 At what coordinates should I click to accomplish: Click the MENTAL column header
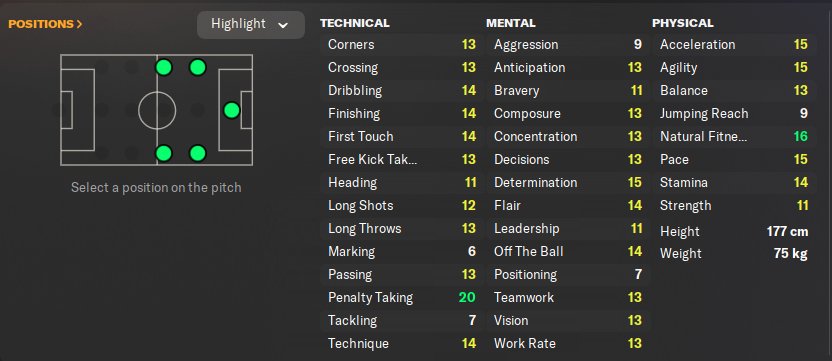(510, 23)
